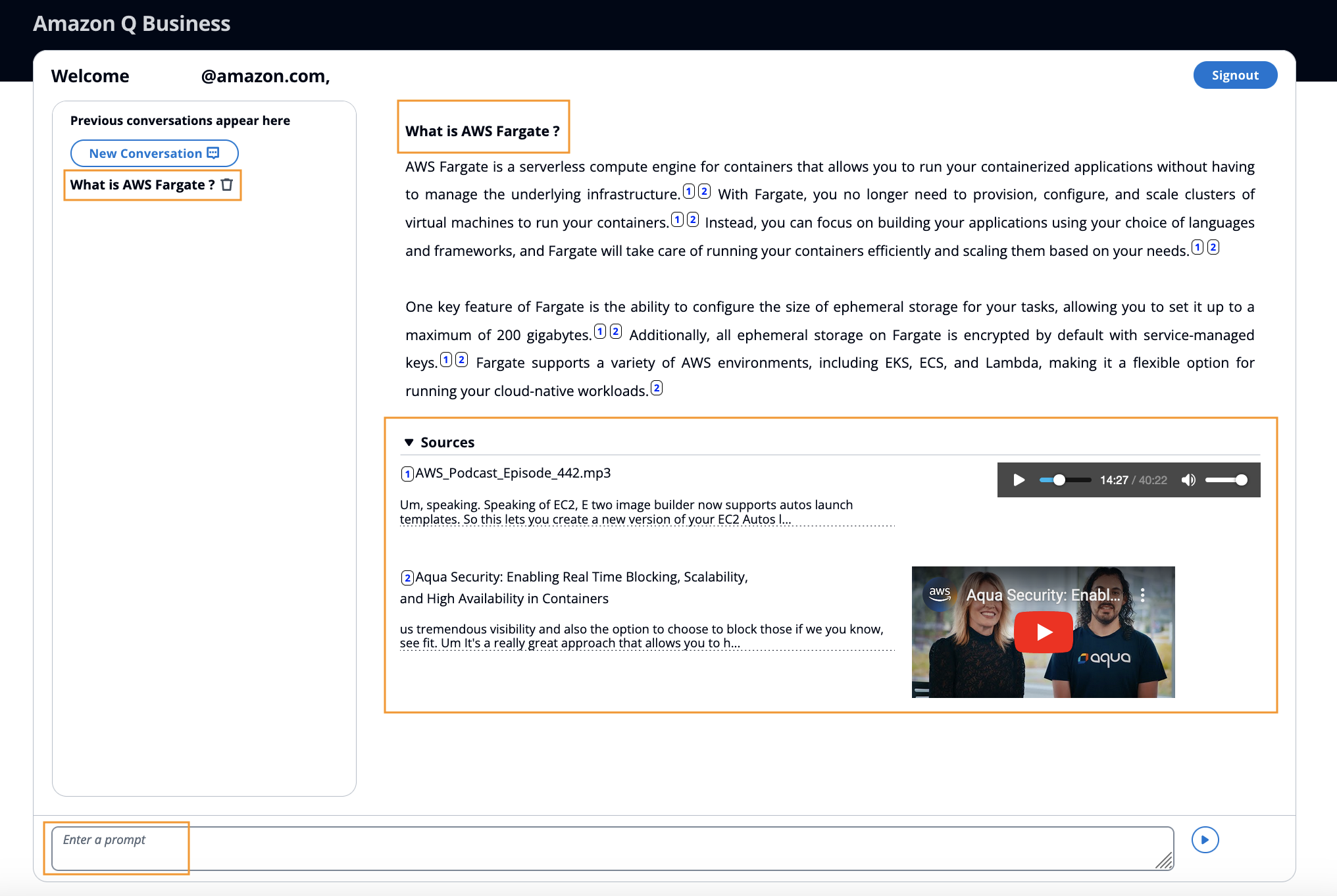Click citation 2 after cloud-native workloads
The width and height of the screenshot is (1337, 896).
656,388
